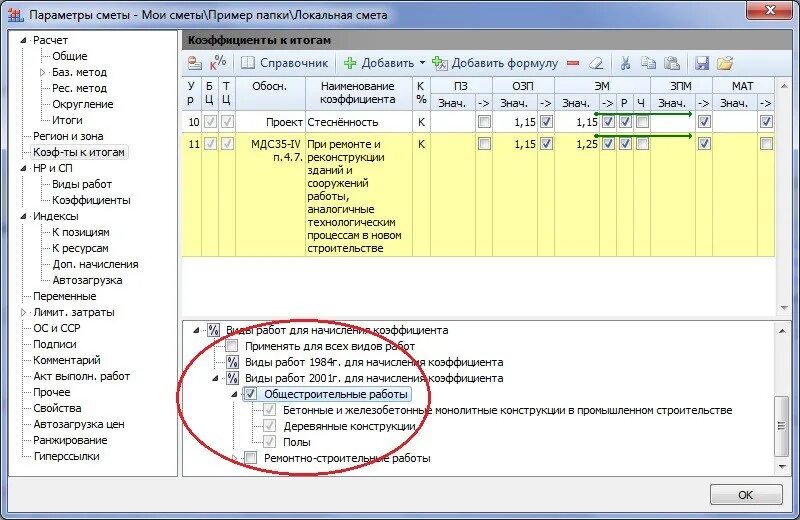
Task: Click the scissors cut icon
Action: click(x=625, y=63)
